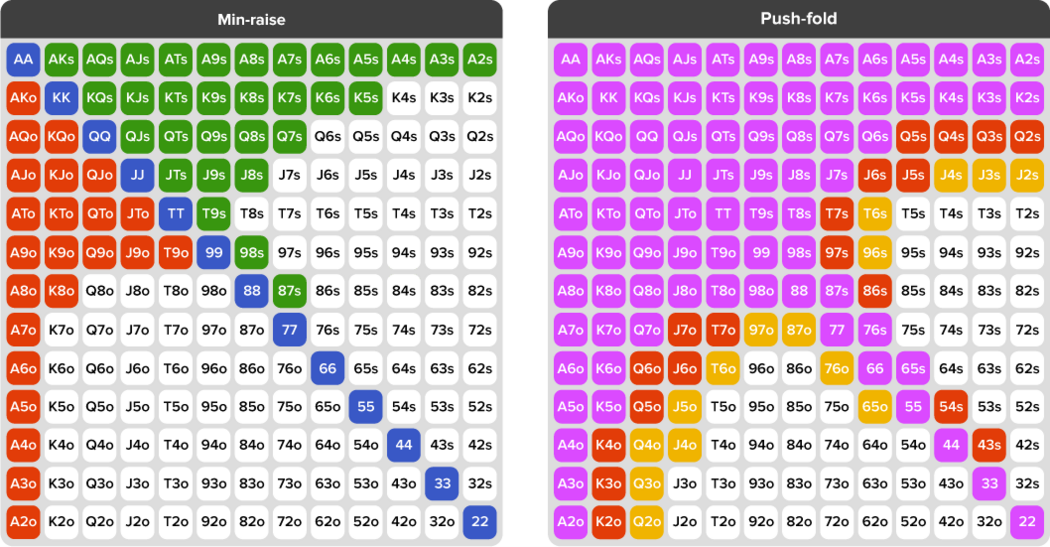The image size is (1050, 547).
Task: Click the yellow Q2o cell in Push-fold
Action: 646,522
